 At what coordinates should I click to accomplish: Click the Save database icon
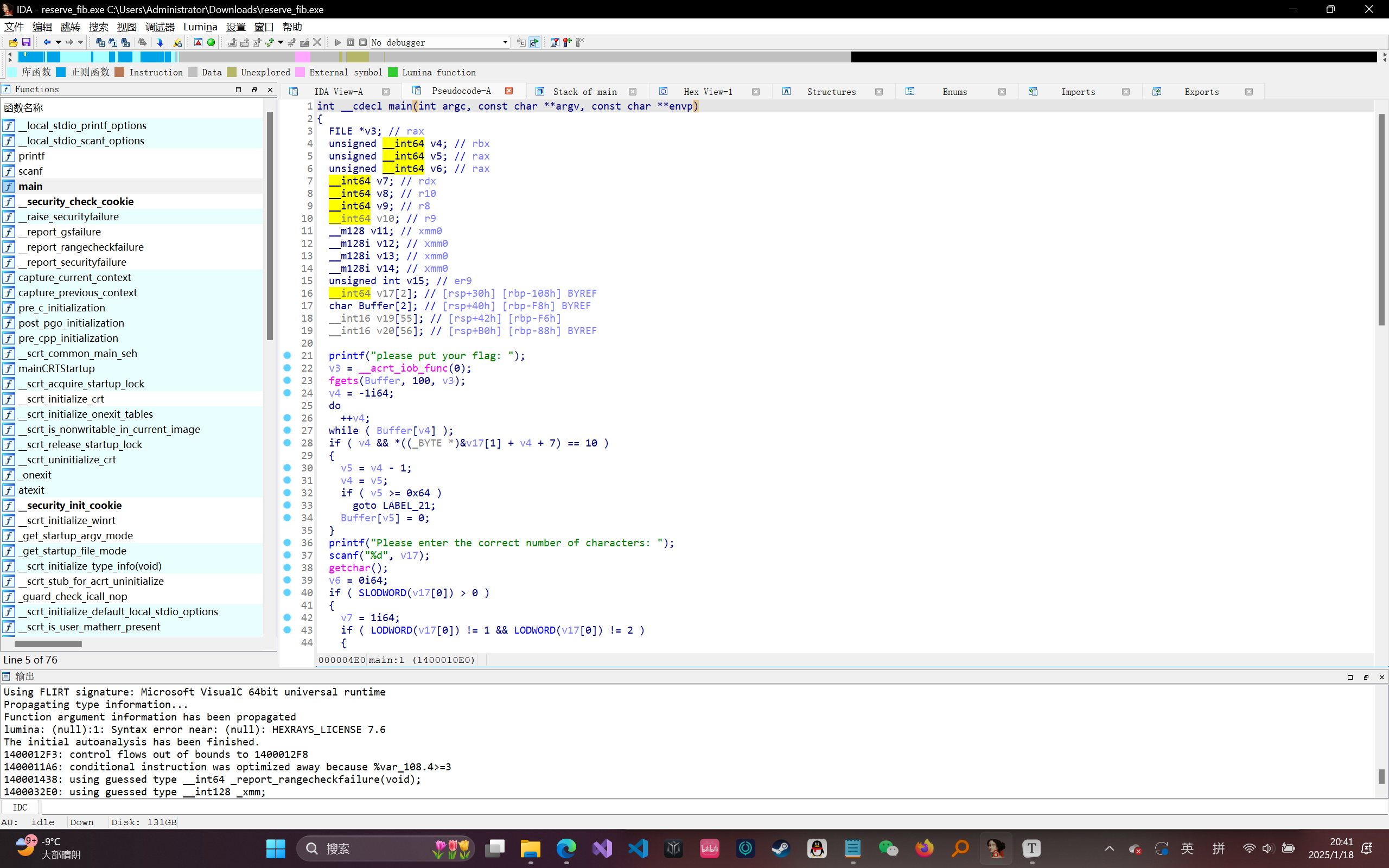click(x=27, y=42)
